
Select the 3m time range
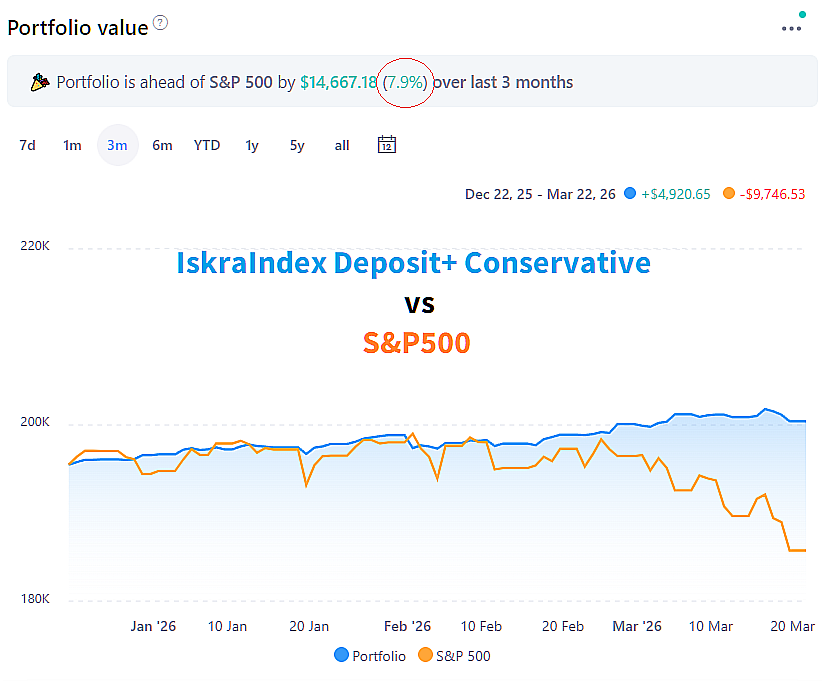[x=117, y=145]
